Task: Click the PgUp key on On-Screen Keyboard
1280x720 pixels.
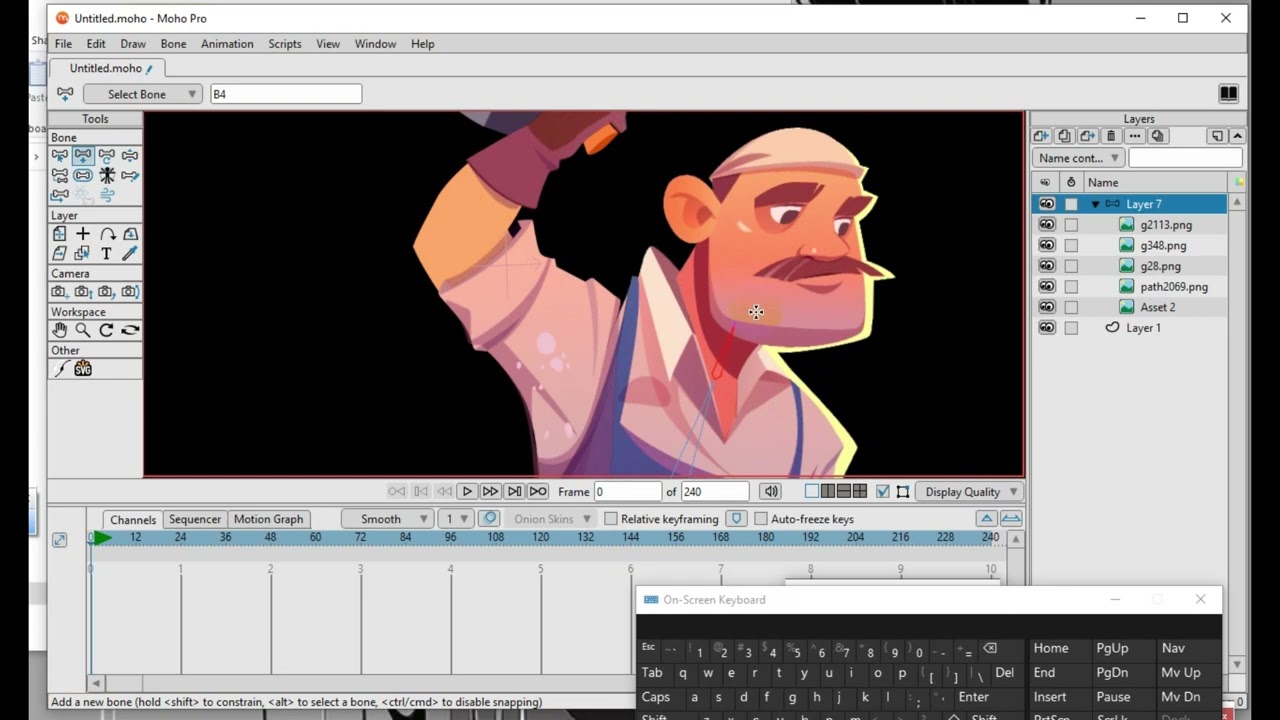Action: tap(1112, 649)
